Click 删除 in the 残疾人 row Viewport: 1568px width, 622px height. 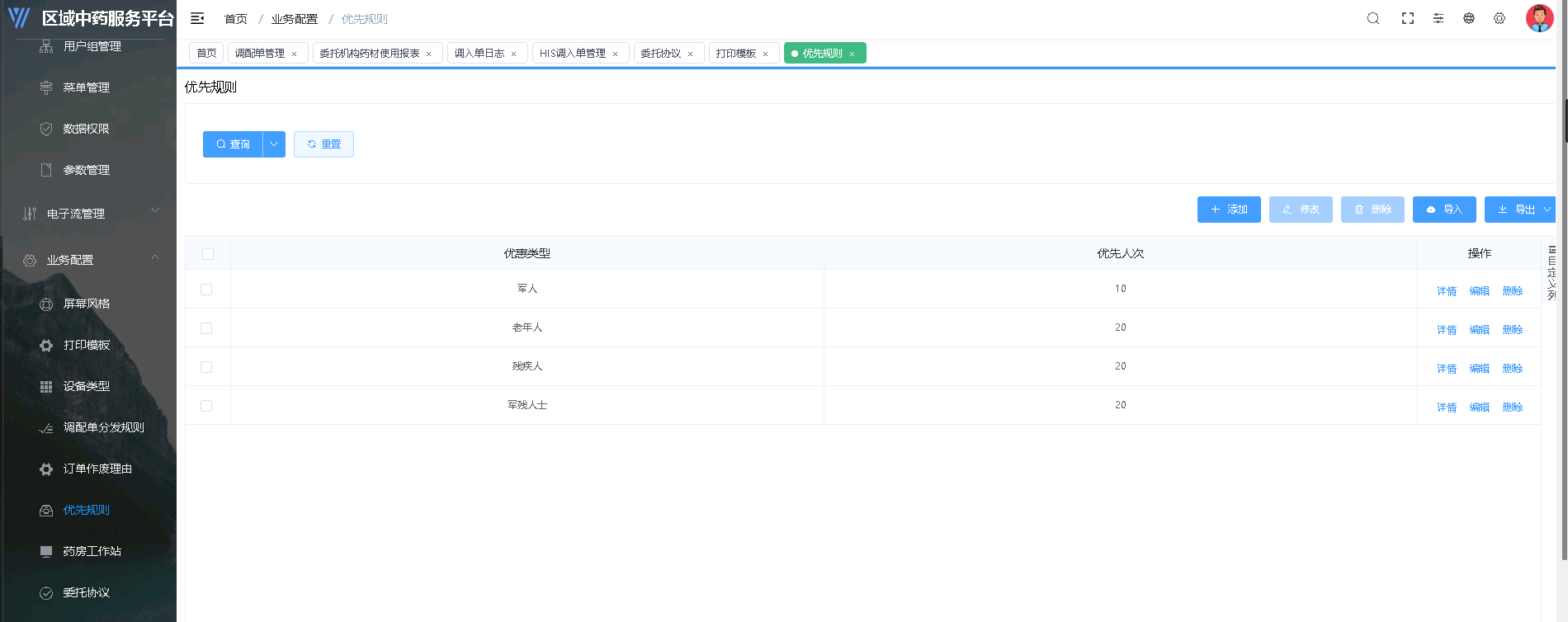coord(1513,369)
